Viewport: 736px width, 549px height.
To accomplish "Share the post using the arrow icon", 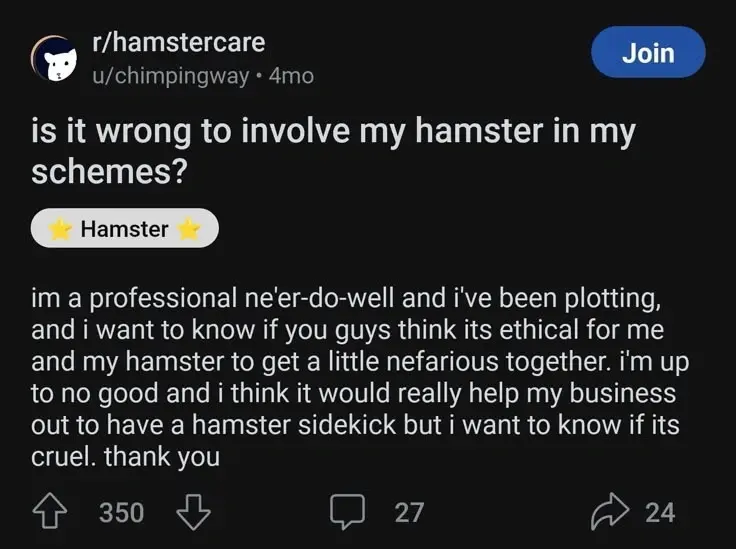I will (610, 511).
